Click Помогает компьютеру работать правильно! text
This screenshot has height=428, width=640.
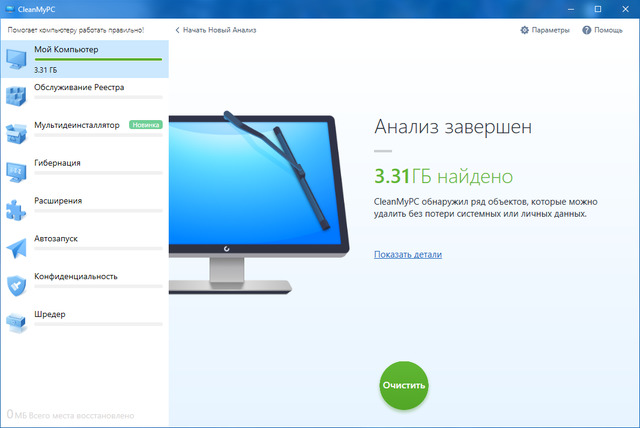[x=76, y=30]
